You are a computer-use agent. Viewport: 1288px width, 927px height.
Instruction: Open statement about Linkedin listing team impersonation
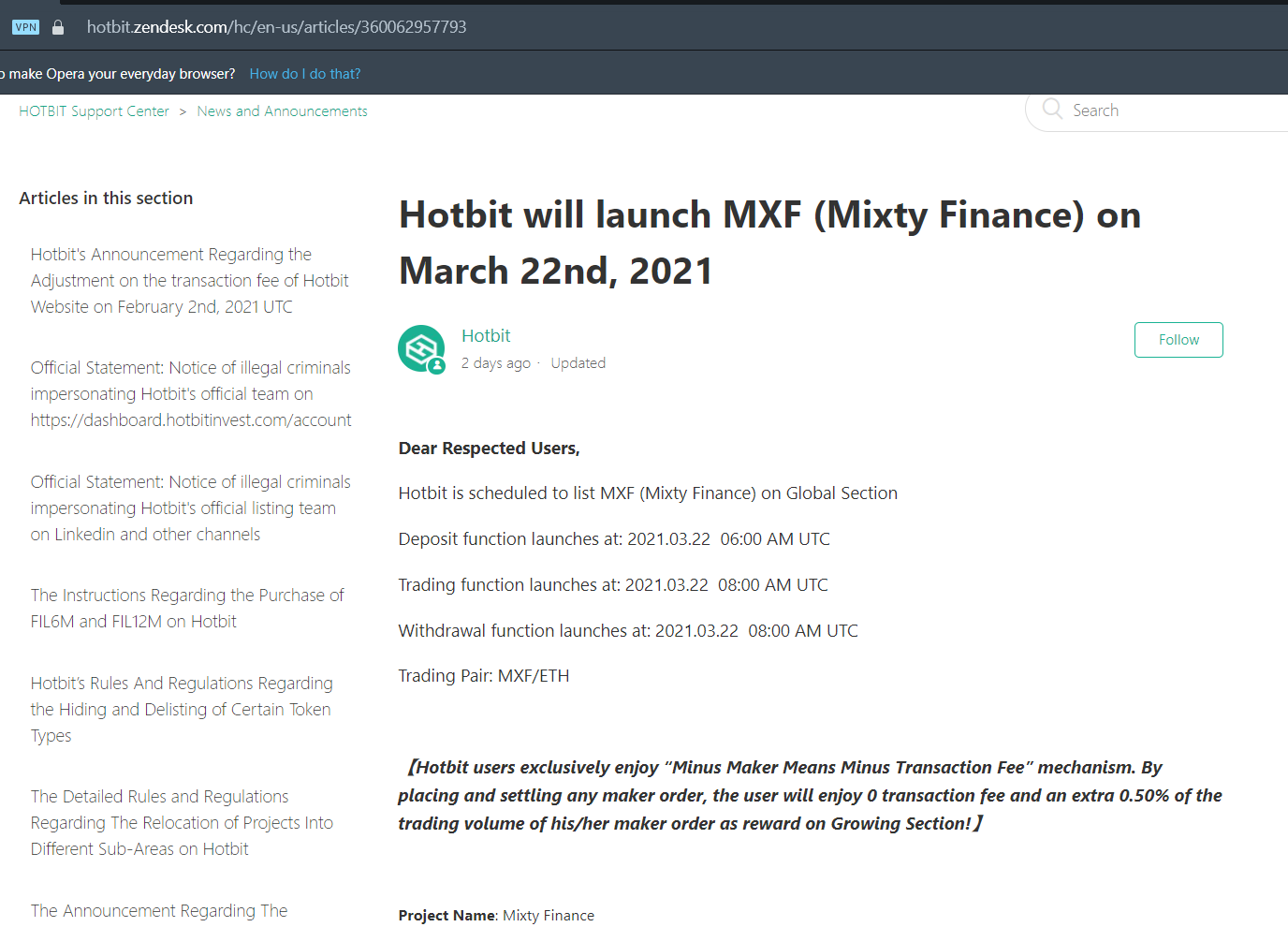pyautogui.click(x=190, y=508)
